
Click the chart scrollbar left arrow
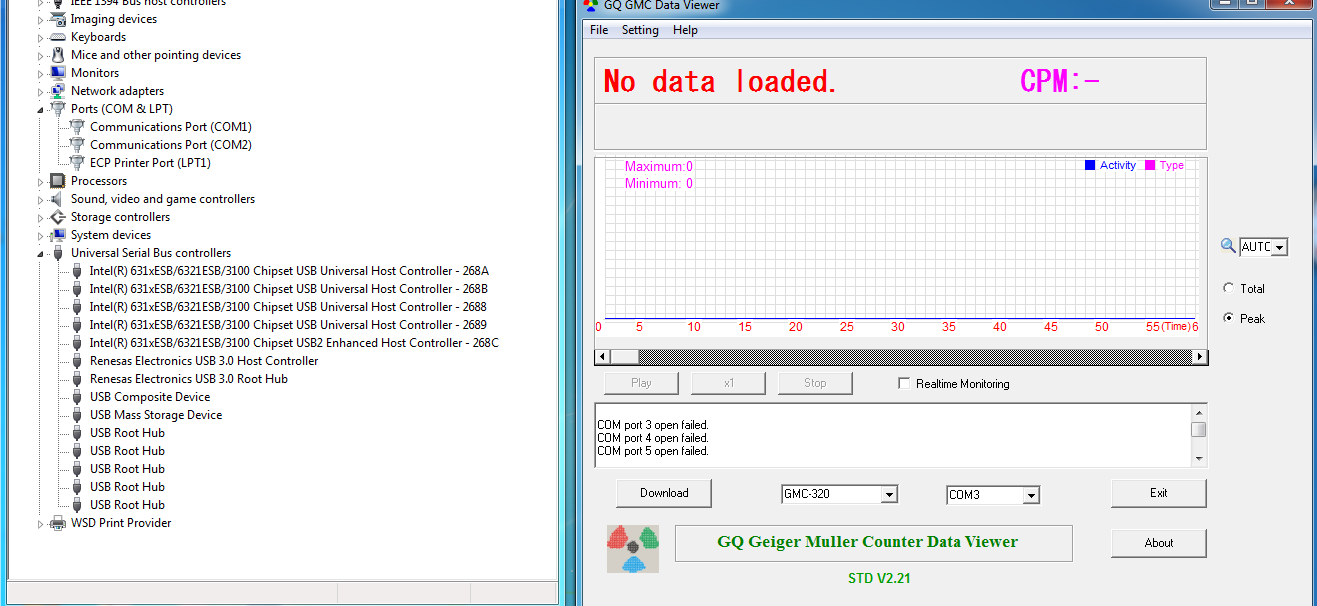(602, 357)
